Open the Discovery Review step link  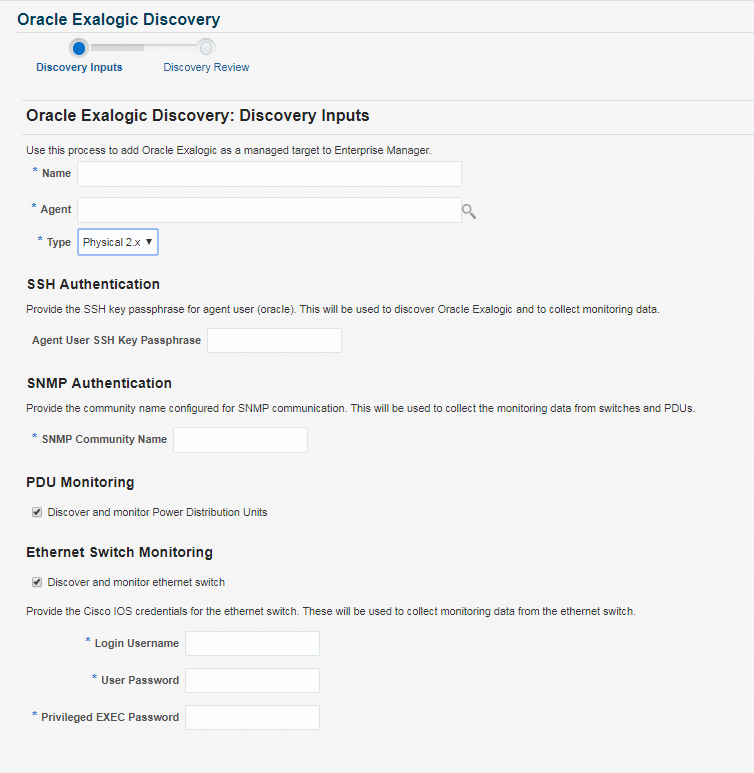point(206,67)
